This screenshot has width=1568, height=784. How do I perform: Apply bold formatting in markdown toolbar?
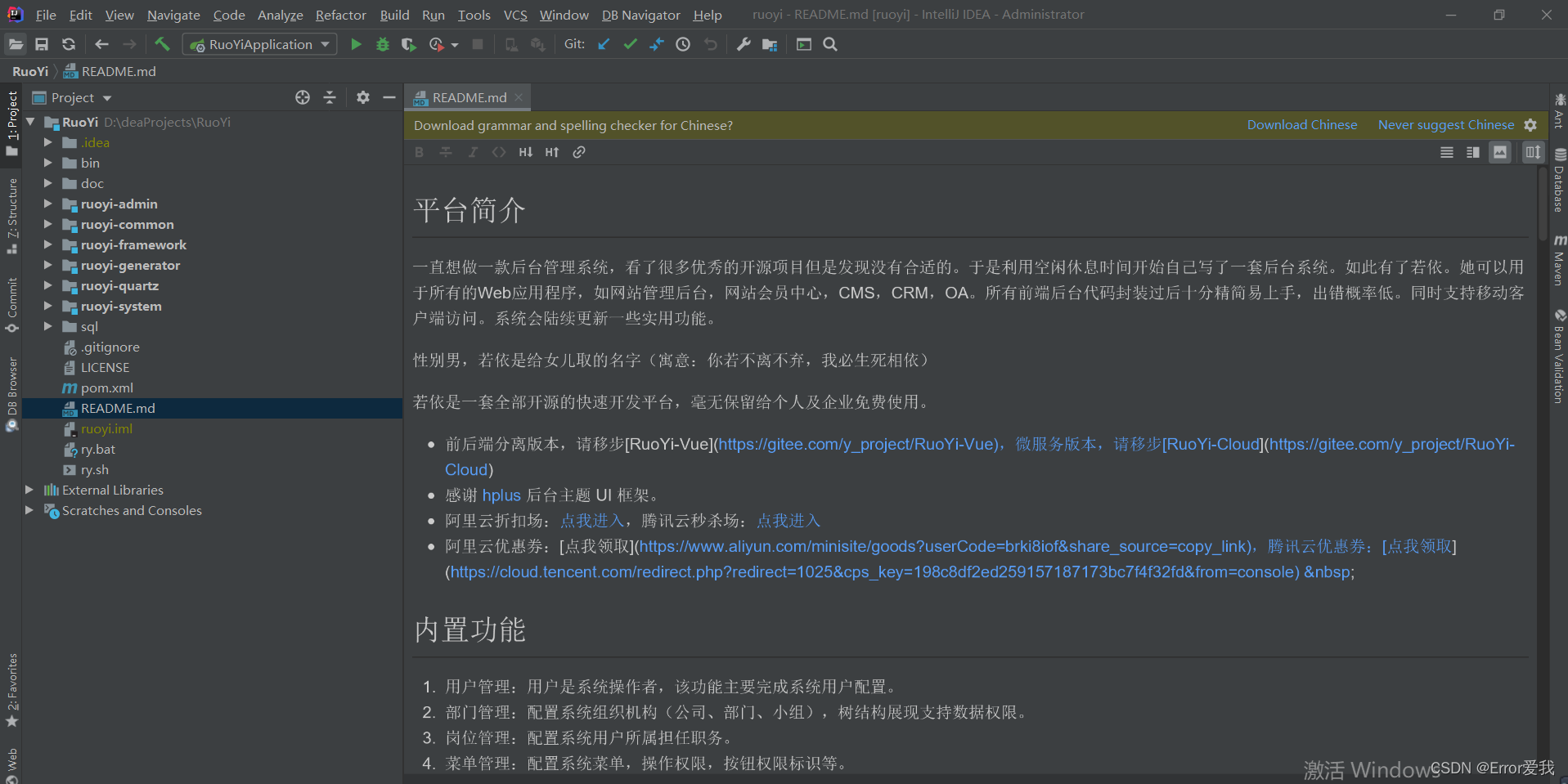click(x=420, y=152)
